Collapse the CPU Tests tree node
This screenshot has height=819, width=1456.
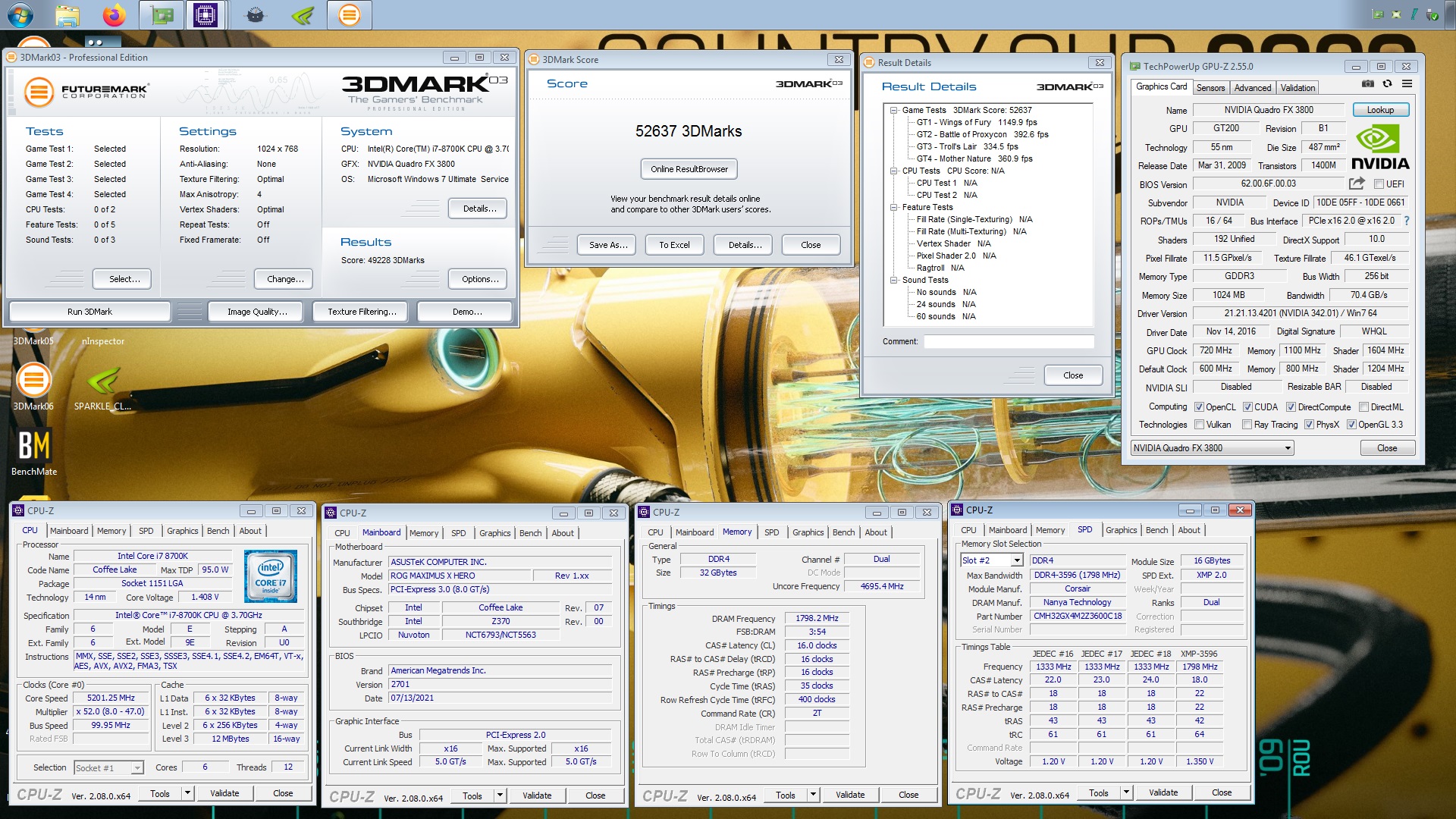pos(894,171)
